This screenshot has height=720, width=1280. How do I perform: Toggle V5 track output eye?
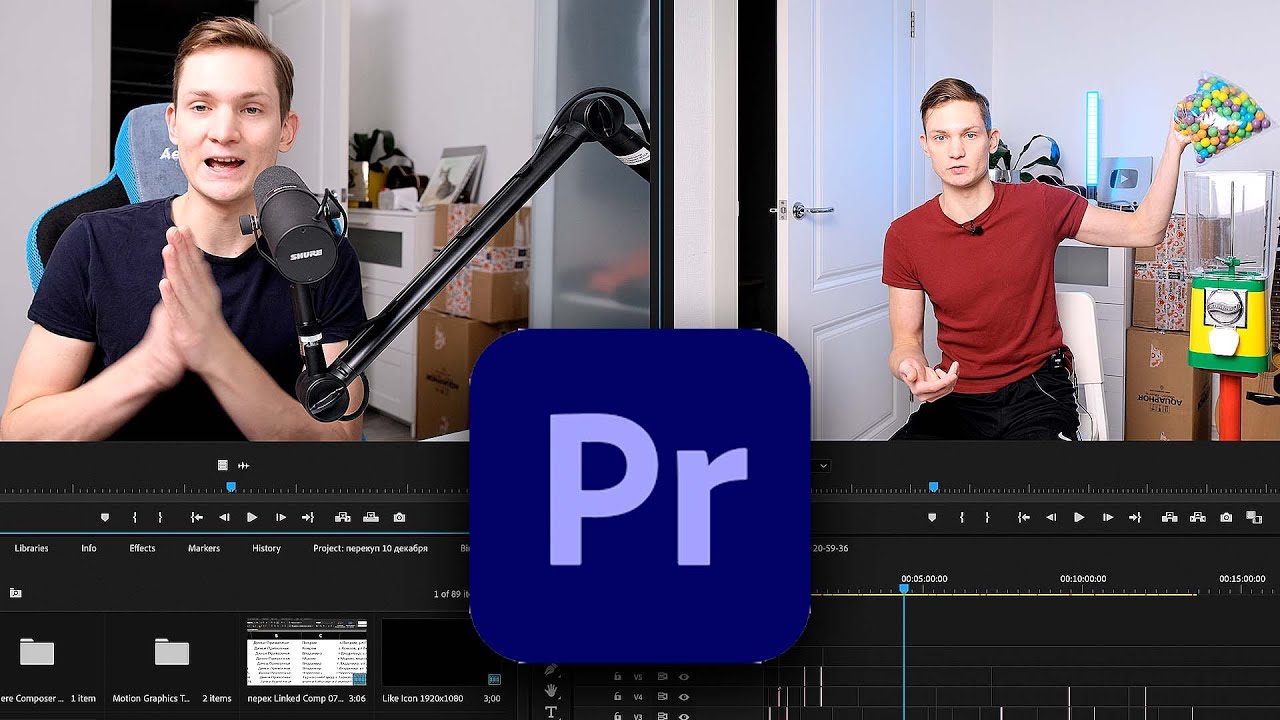(684, 676)
